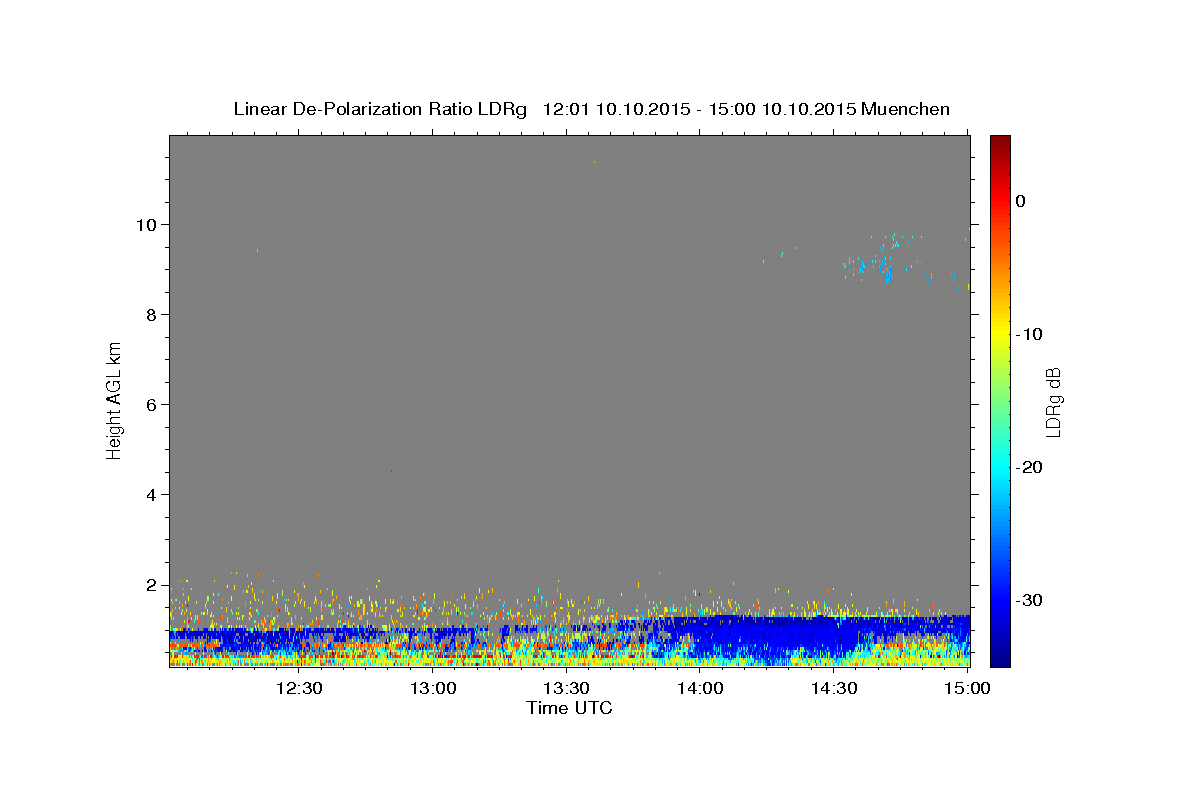
Task: Click the 14:30 time tick label
Action: tap(834, 688)
